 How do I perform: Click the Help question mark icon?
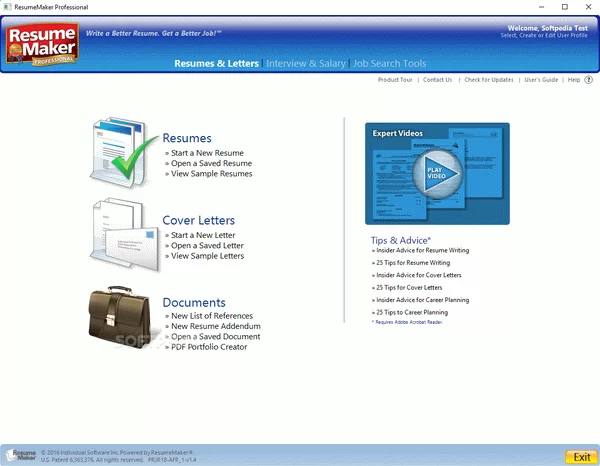589,80
